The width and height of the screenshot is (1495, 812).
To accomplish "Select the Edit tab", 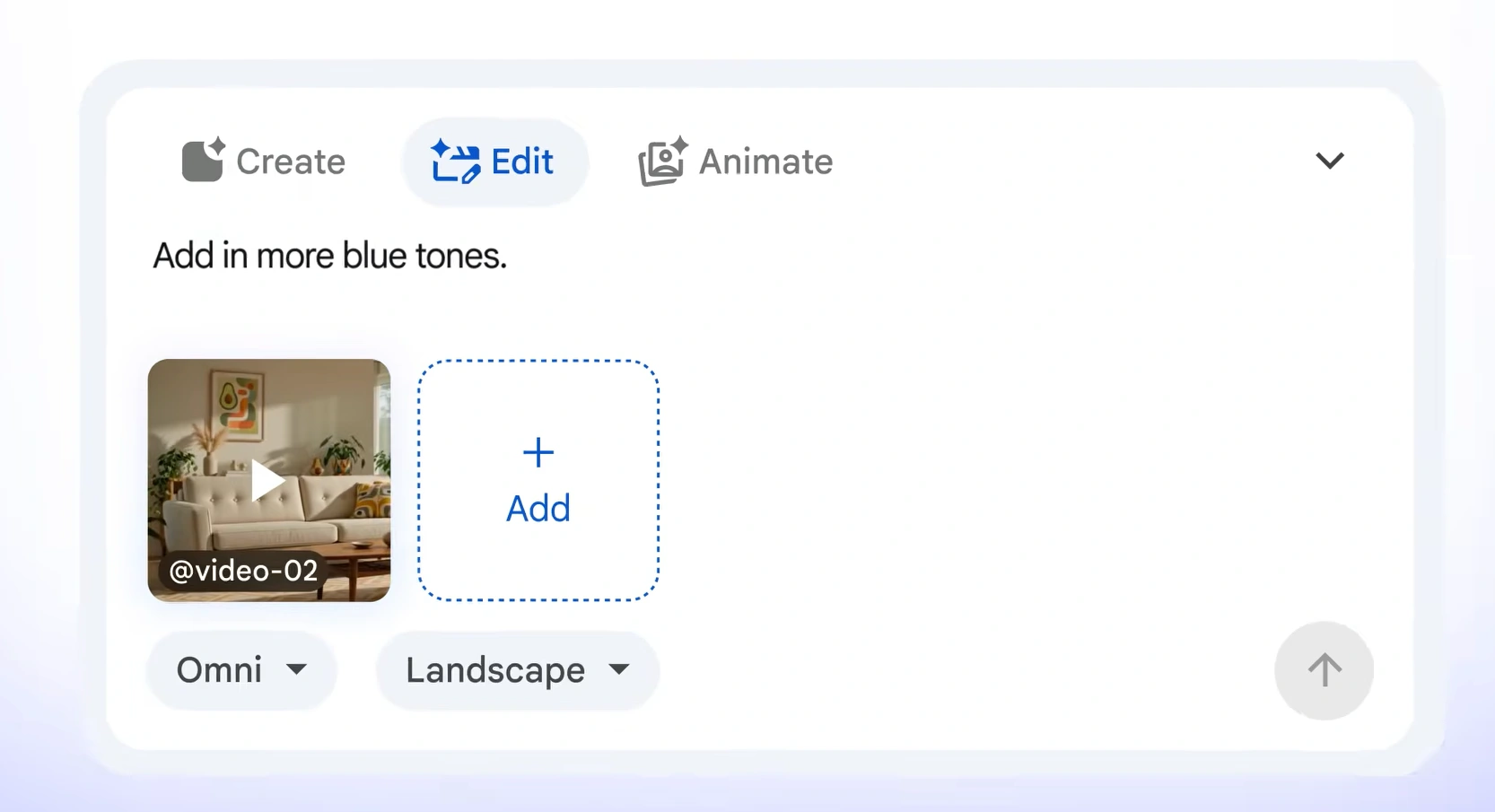I will pyautogui.click(x=494, y=162).
